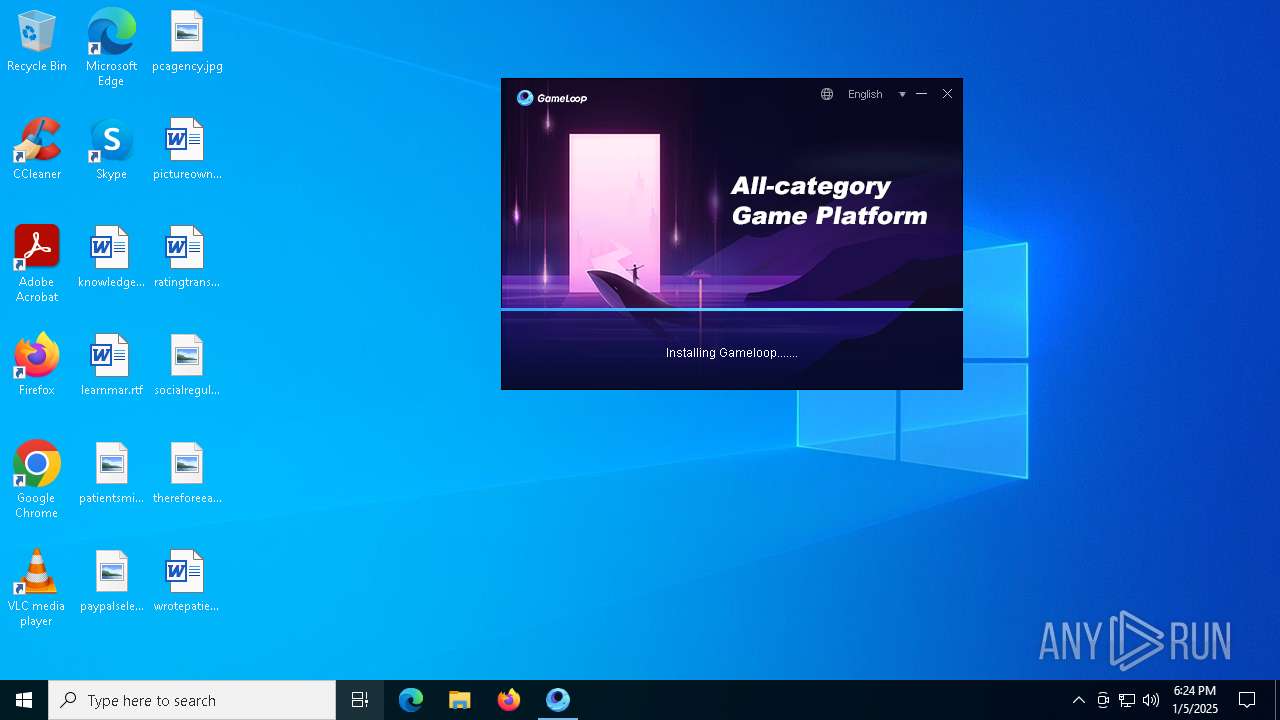Image resolution: width=1280 pixels, height=720 pixels.
Task: Launch Firefox from the taskbar
Action: (x=509, y=700)
